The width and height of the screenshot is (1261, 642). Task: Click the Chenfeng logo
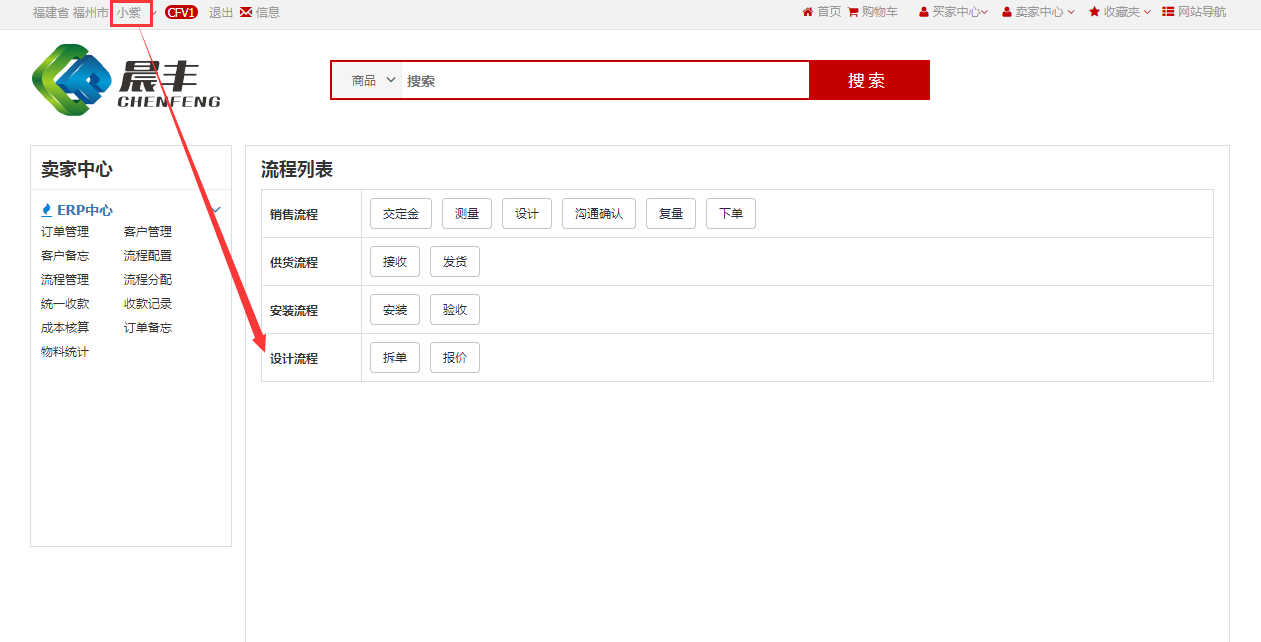point(126,80)
